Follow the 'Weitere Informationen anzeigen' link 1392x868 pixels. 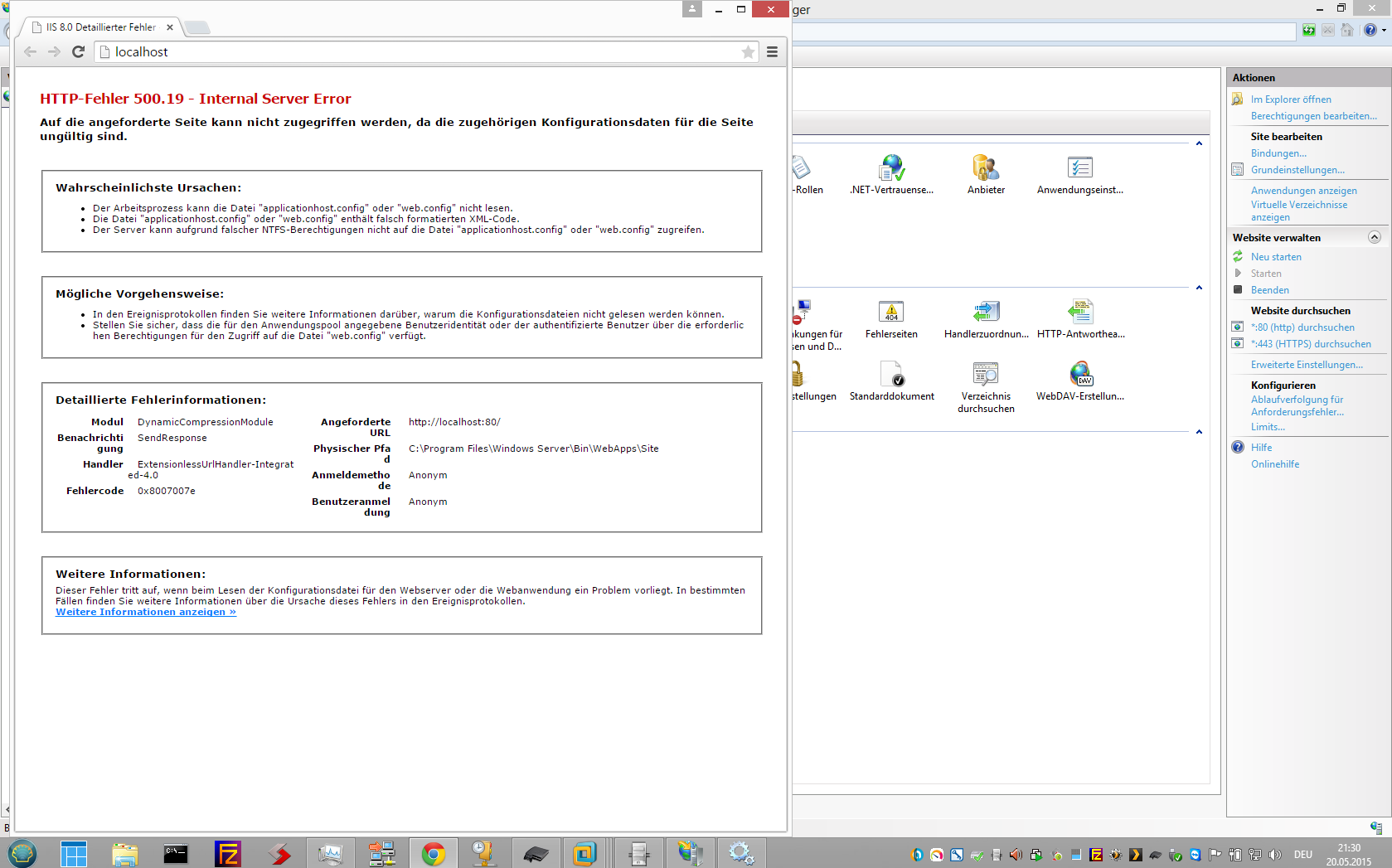pyautogui.click(x=146, y=612)
